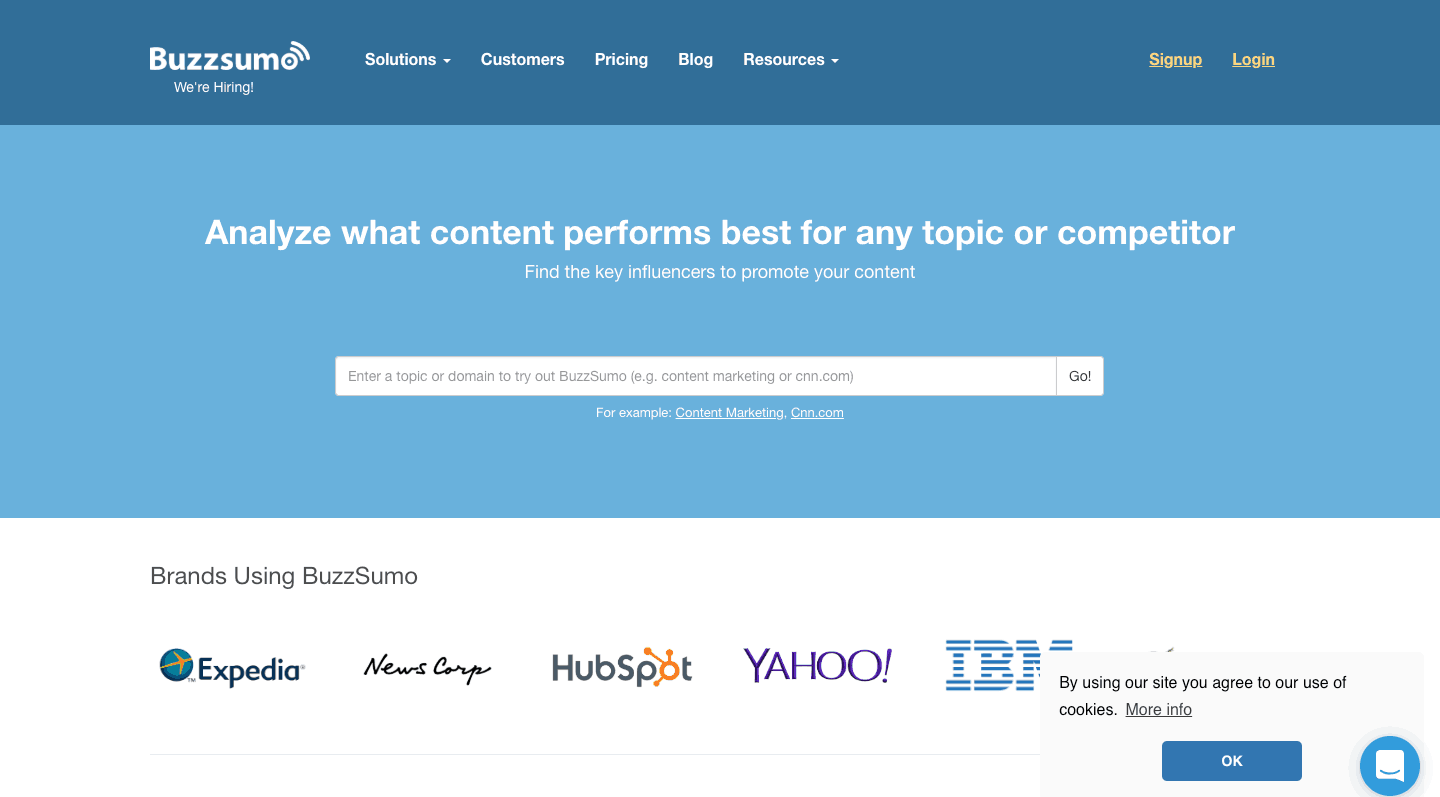Click the HubSpot brand logo

tap(622, 667)
